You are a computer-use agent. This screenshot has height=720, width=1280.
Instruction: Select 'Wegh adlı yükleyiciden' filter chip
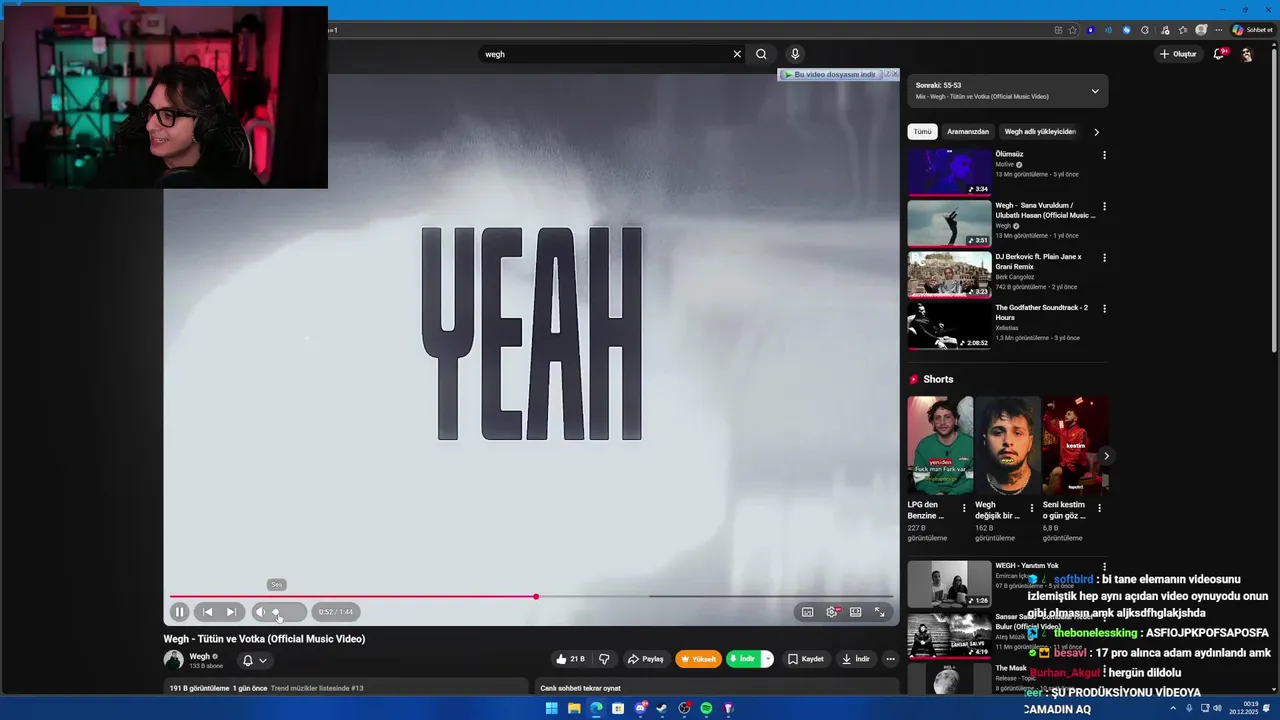(1040, 131)
